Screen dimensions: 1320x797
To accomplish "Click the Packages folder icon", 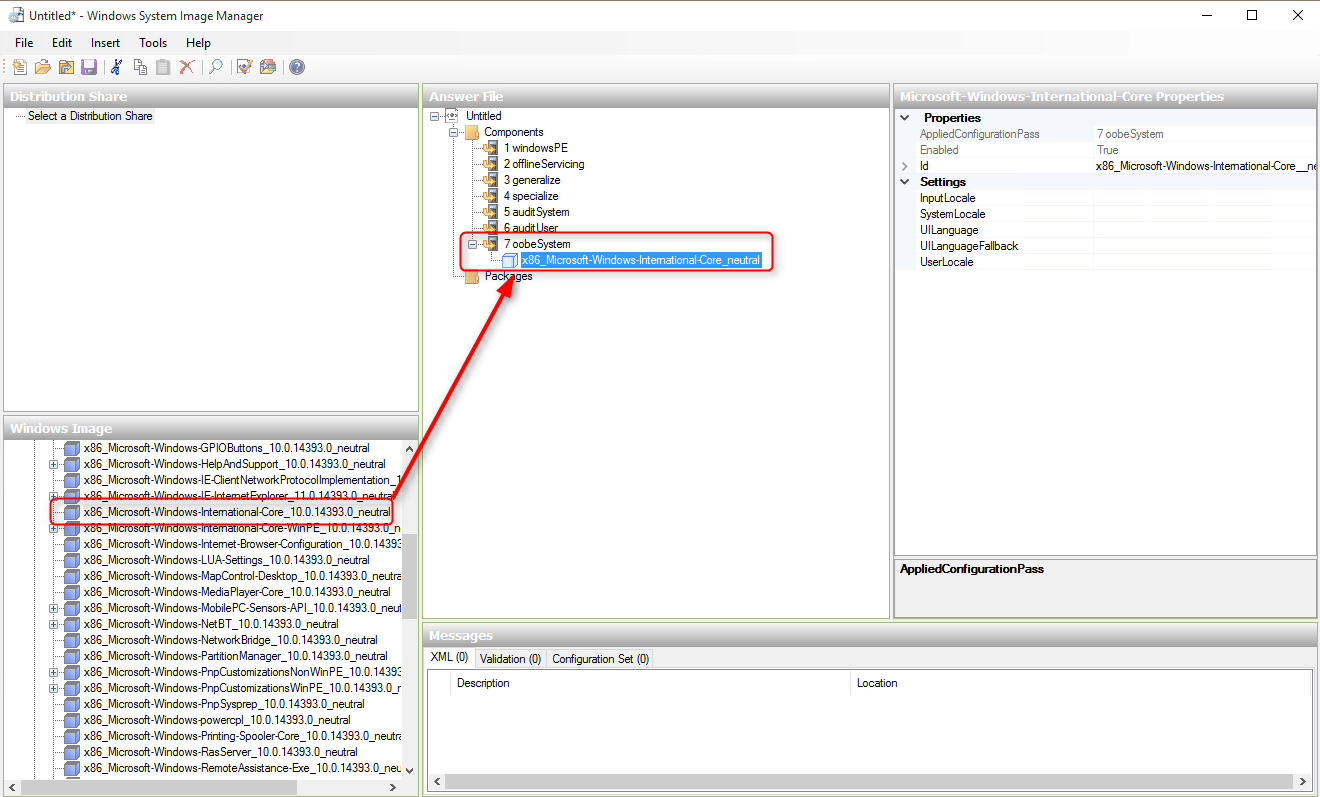I will coord(472,276).
